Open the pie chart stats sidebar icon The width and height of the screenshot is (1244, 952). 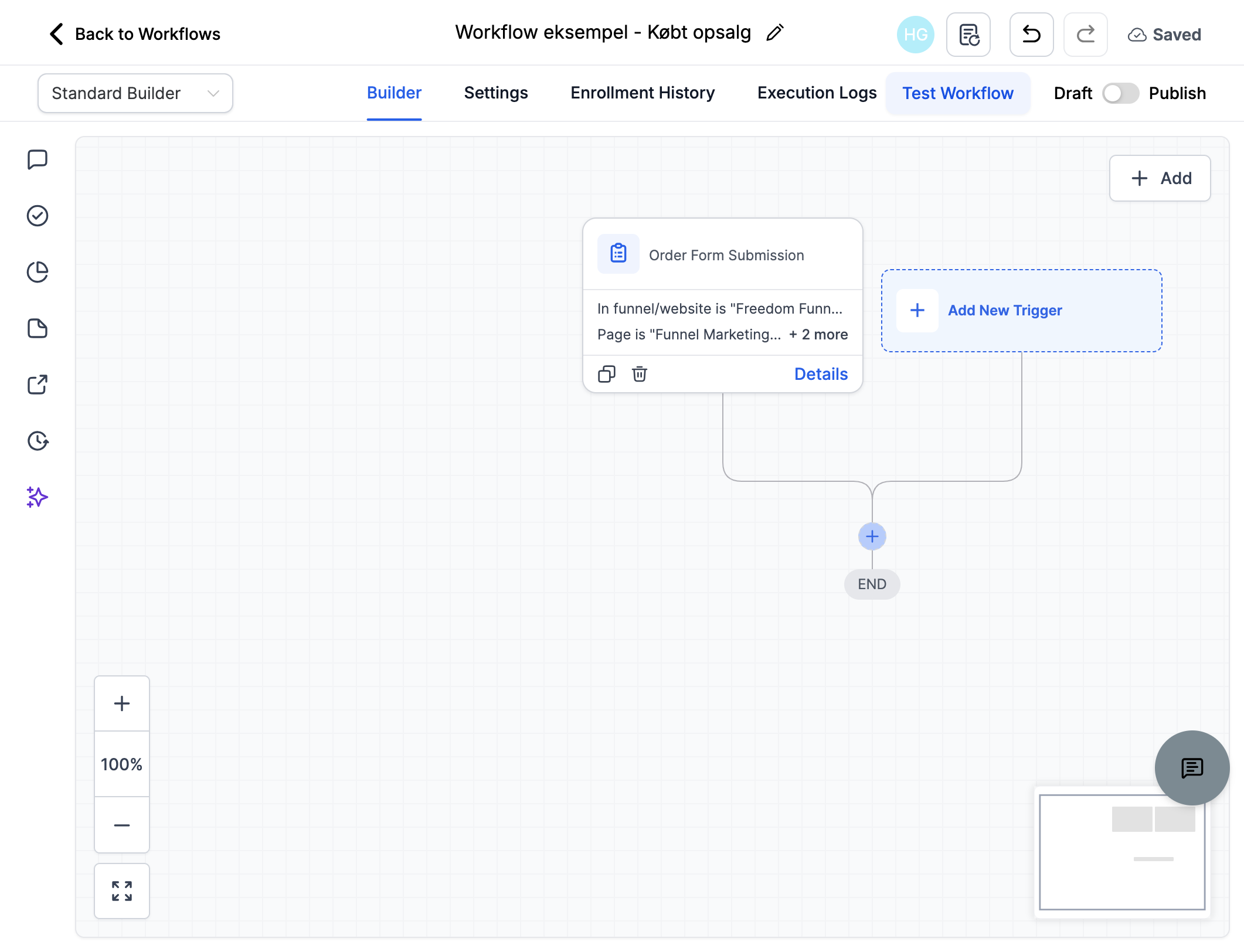click(x=38, y=272)
